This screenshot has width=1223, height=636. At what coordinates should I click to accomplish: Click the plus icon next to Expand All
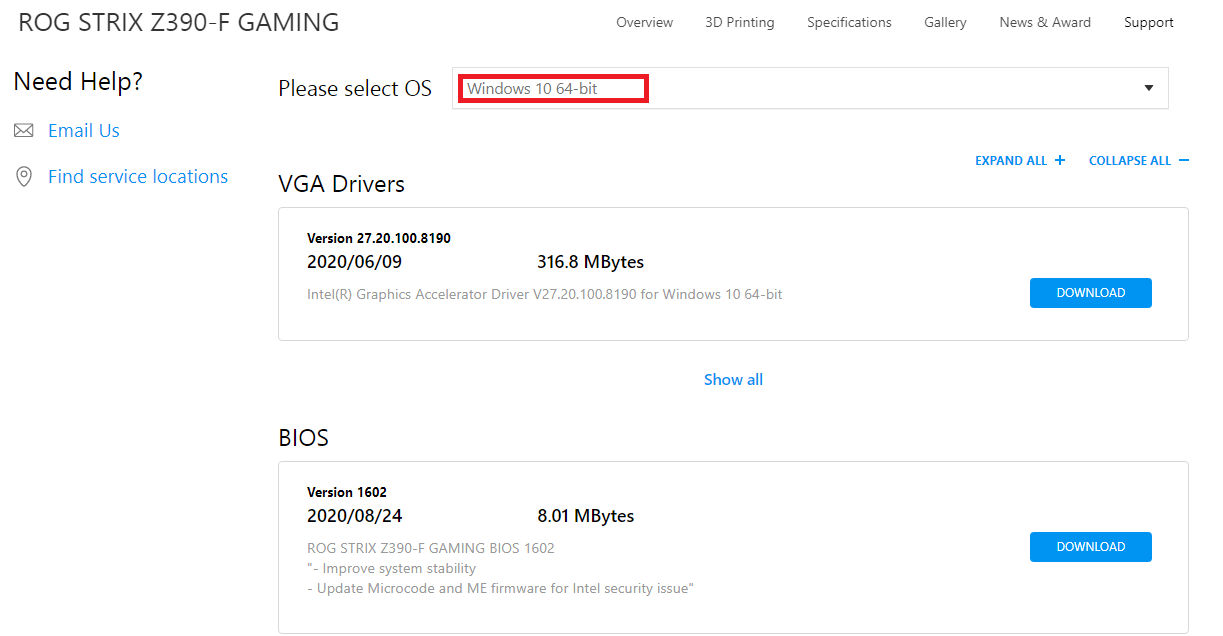[1060, 161]
